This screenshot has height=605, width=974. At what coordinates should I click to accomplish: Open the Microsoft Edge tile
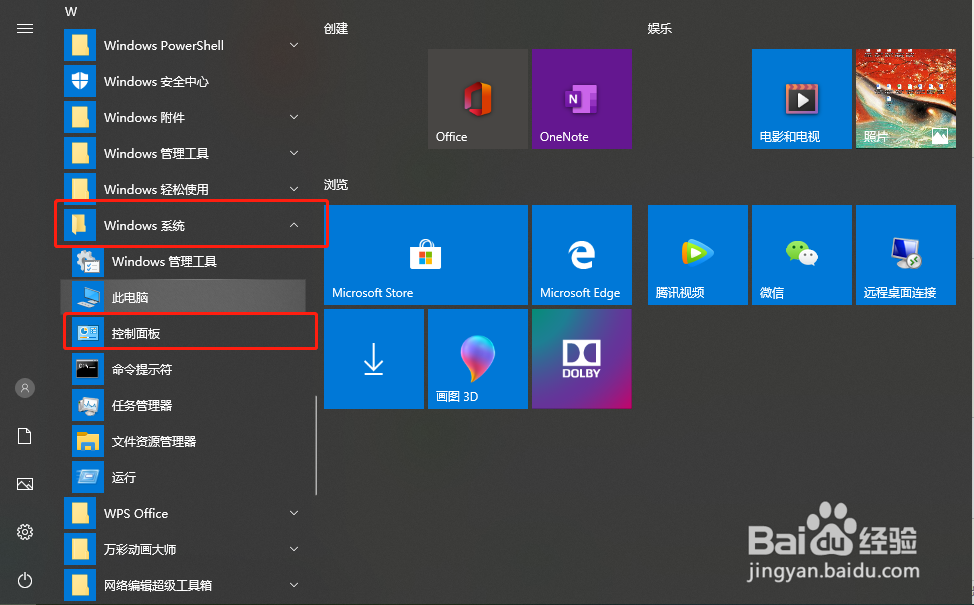[x=581, y=255]
